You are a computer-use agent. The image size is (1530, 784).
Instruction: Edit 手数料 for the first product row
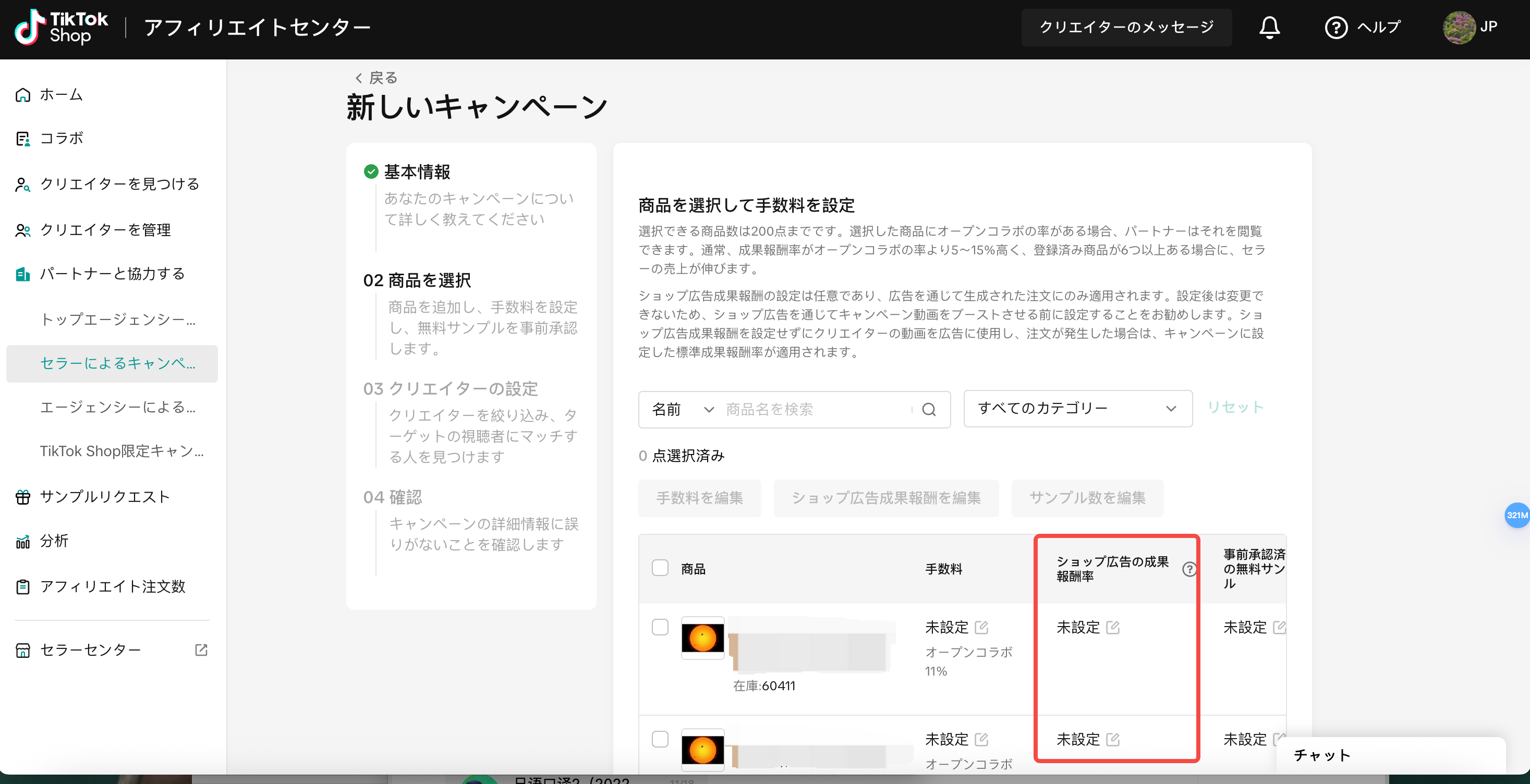point(981,627)
